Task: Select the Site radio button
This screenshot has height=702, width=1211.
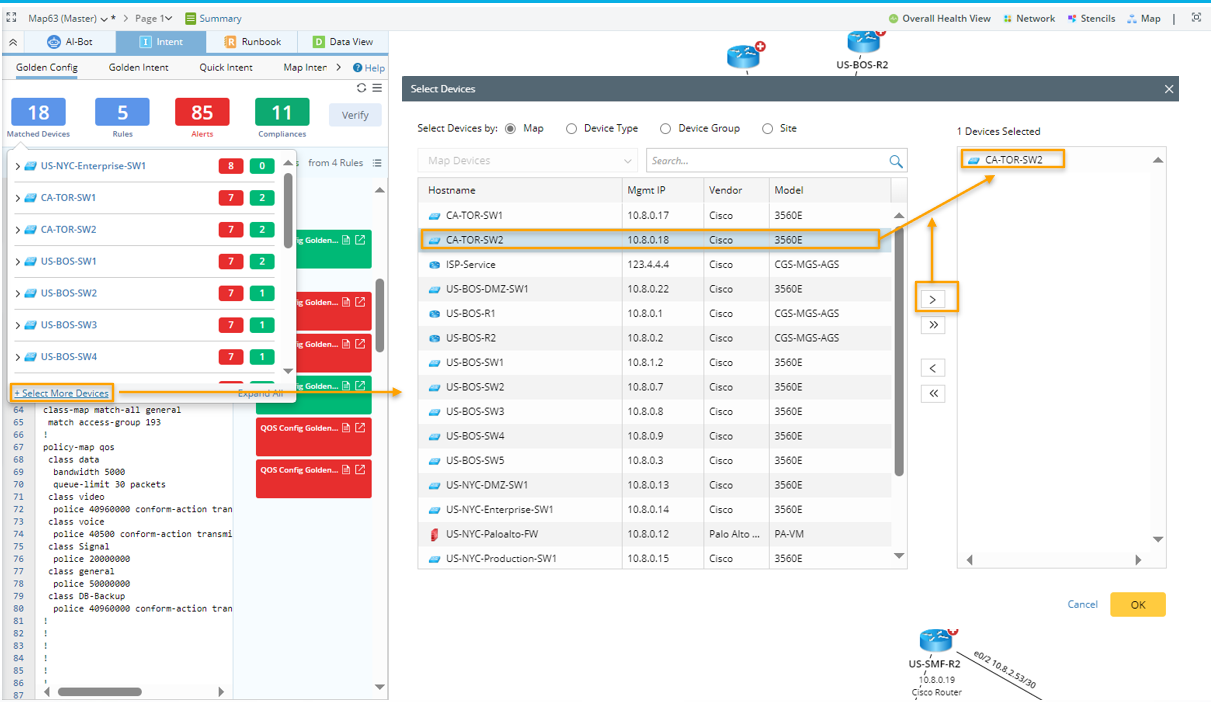Action: coord(768,129)
